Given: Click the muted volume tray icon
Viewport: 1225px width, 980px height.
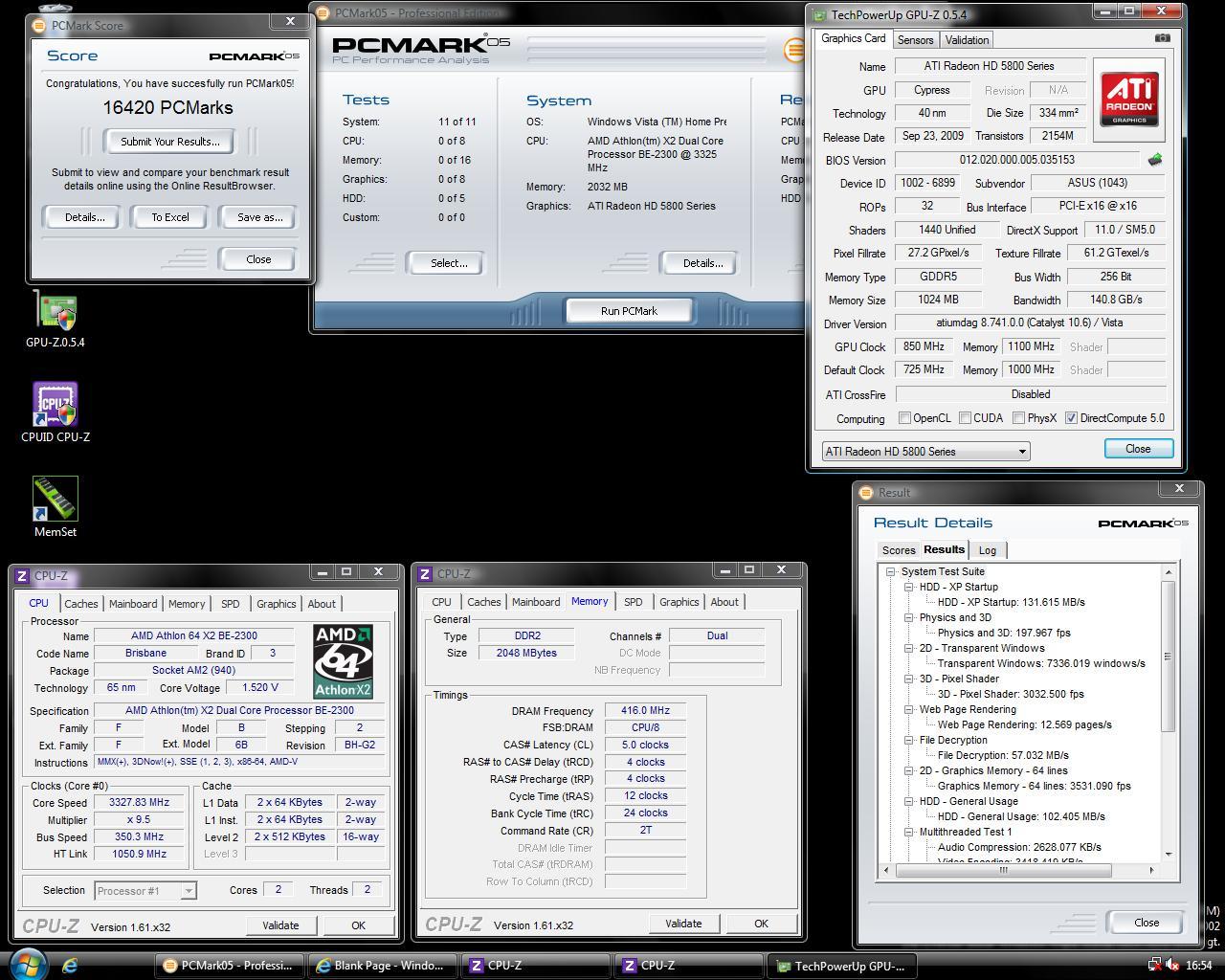Looking at the screenshot, I should tap(1173, 966).
